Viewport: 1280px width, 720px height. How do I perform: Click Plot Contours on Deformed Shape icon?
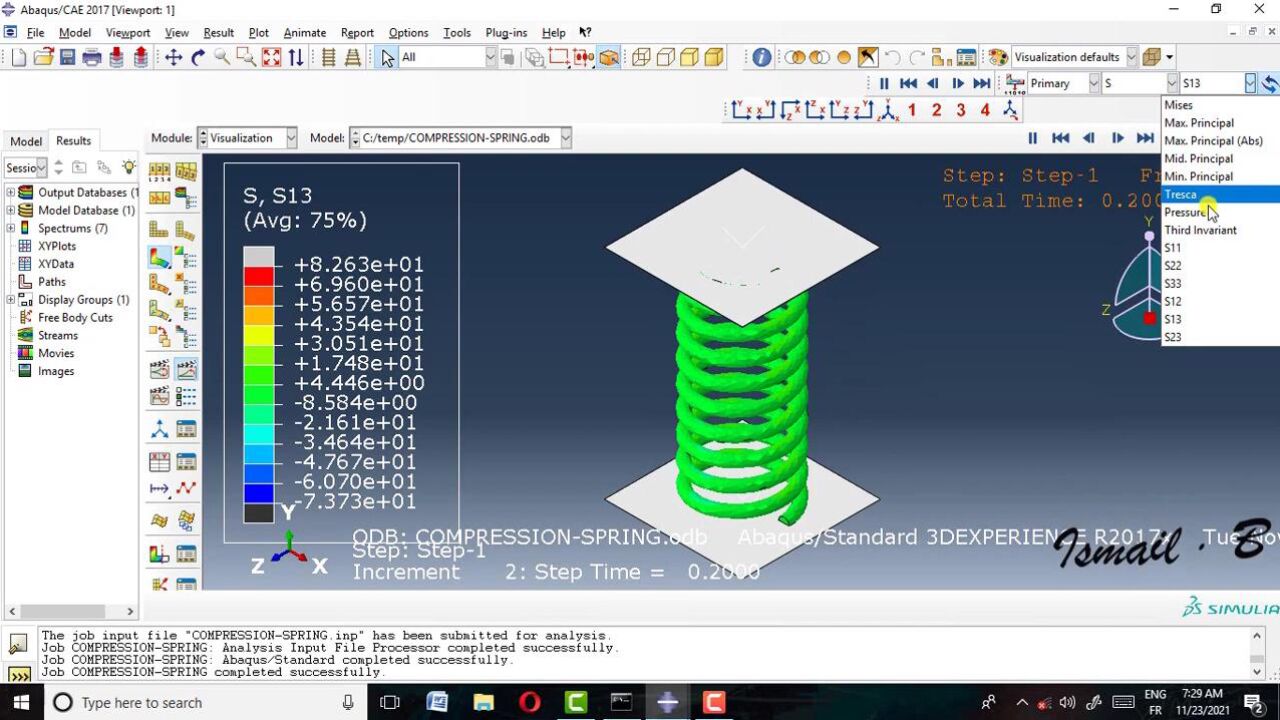(x=160, y=258)
